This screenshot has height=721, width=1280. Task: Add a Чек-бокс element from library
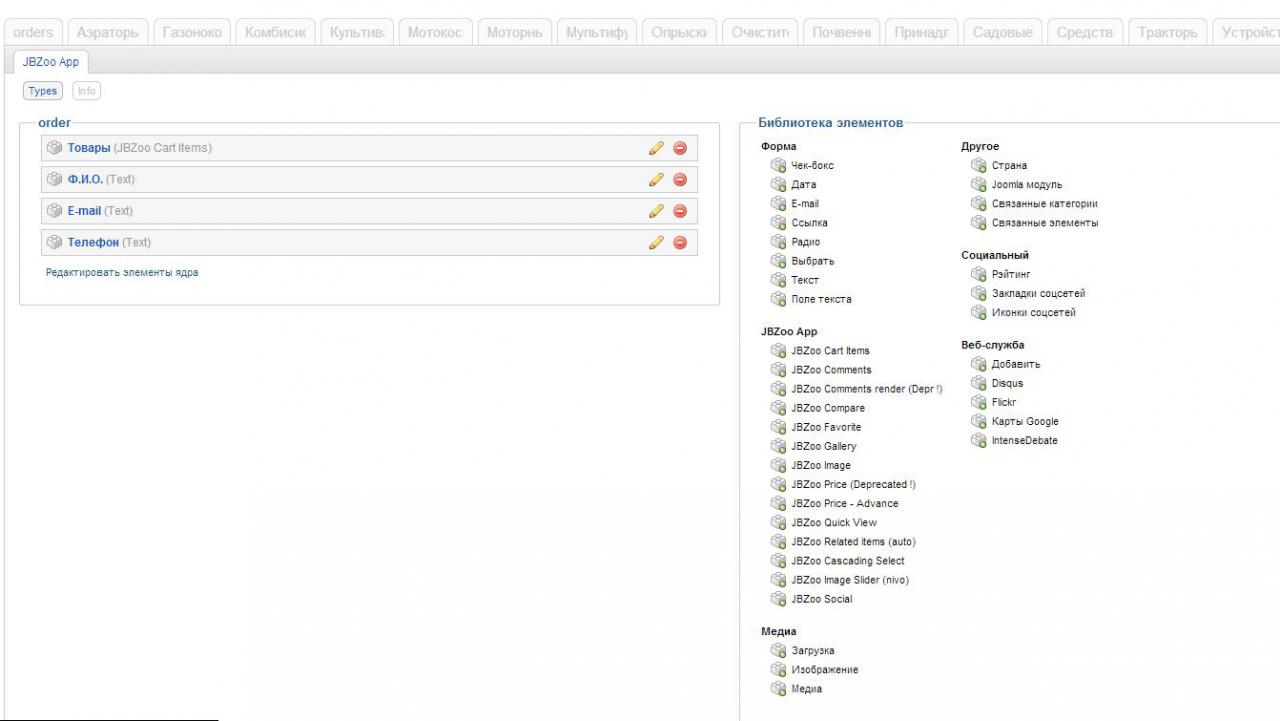(x=812, y=166)
